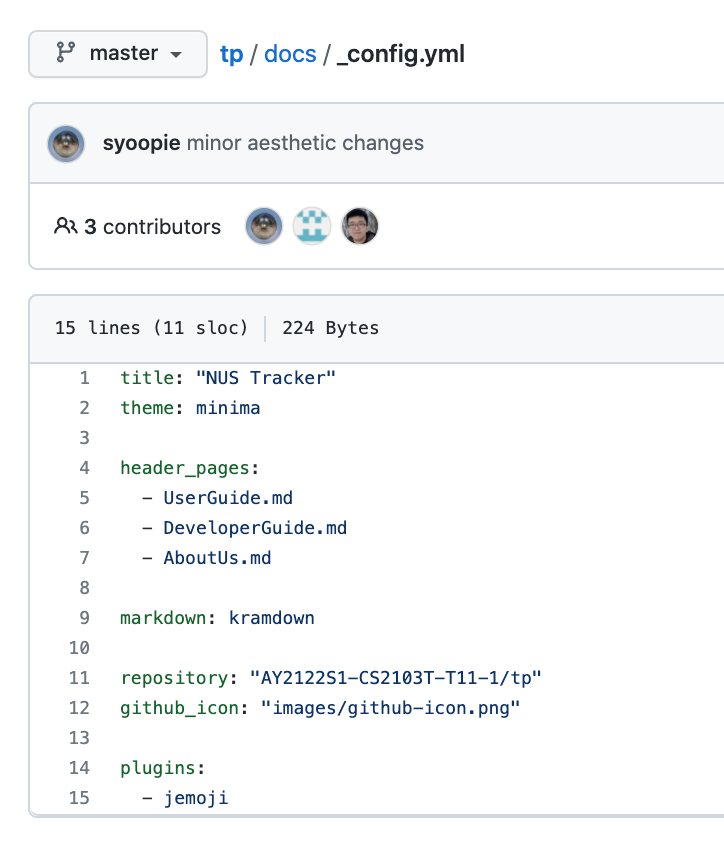Go to the docs folder breadcrumb
This screenshot has width=724, height=850.
290,54
